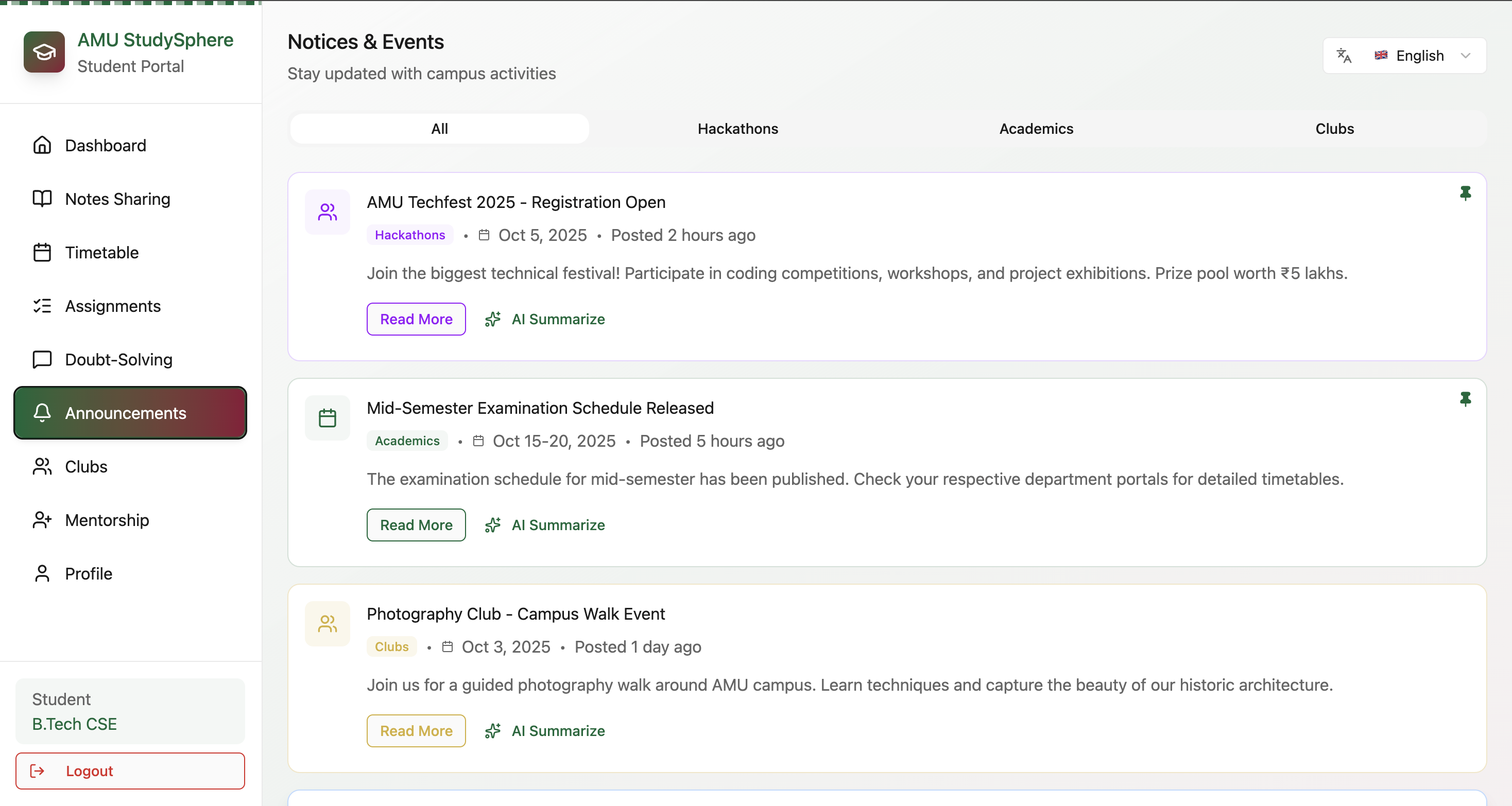Viewport: 1512px width, 806px height.
Task: AI Summarize the Mid-Semester Examination notice
Action: (x=545, y=525)
